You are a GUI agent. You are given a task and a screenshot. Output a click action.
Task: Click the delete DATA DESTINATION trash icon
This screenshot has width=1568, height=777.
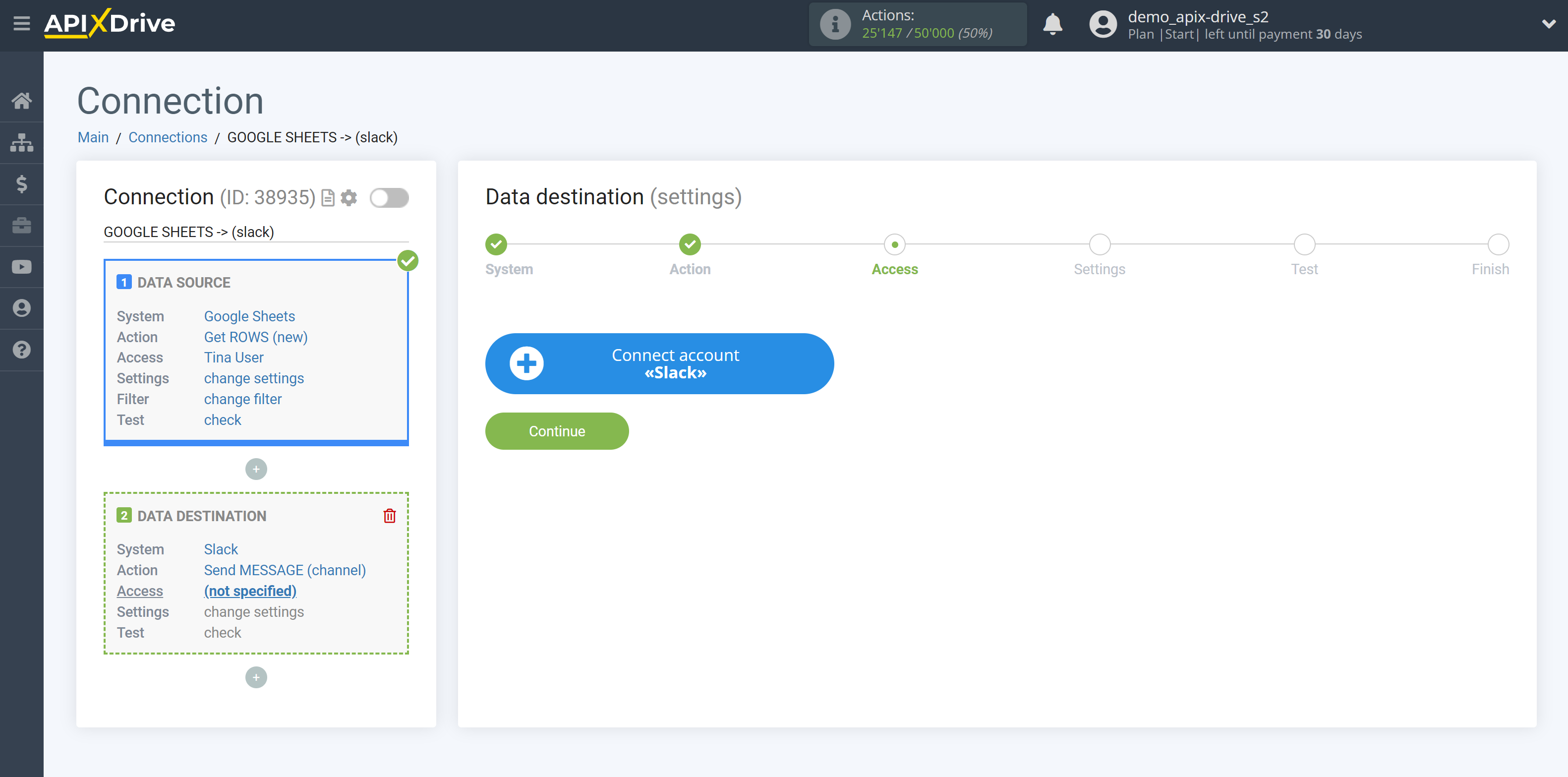tap(390, 516)
